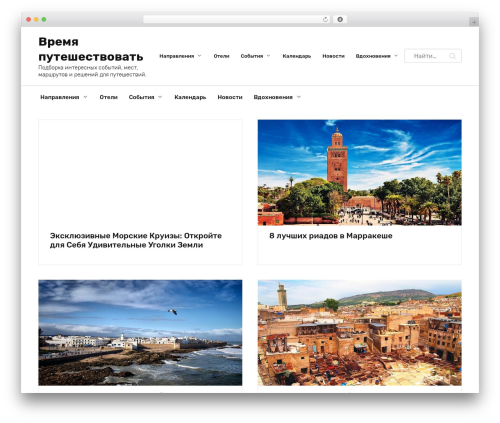Select Вдохновение in the secondary menu
The image size is (500, 423).
point(273,97)
